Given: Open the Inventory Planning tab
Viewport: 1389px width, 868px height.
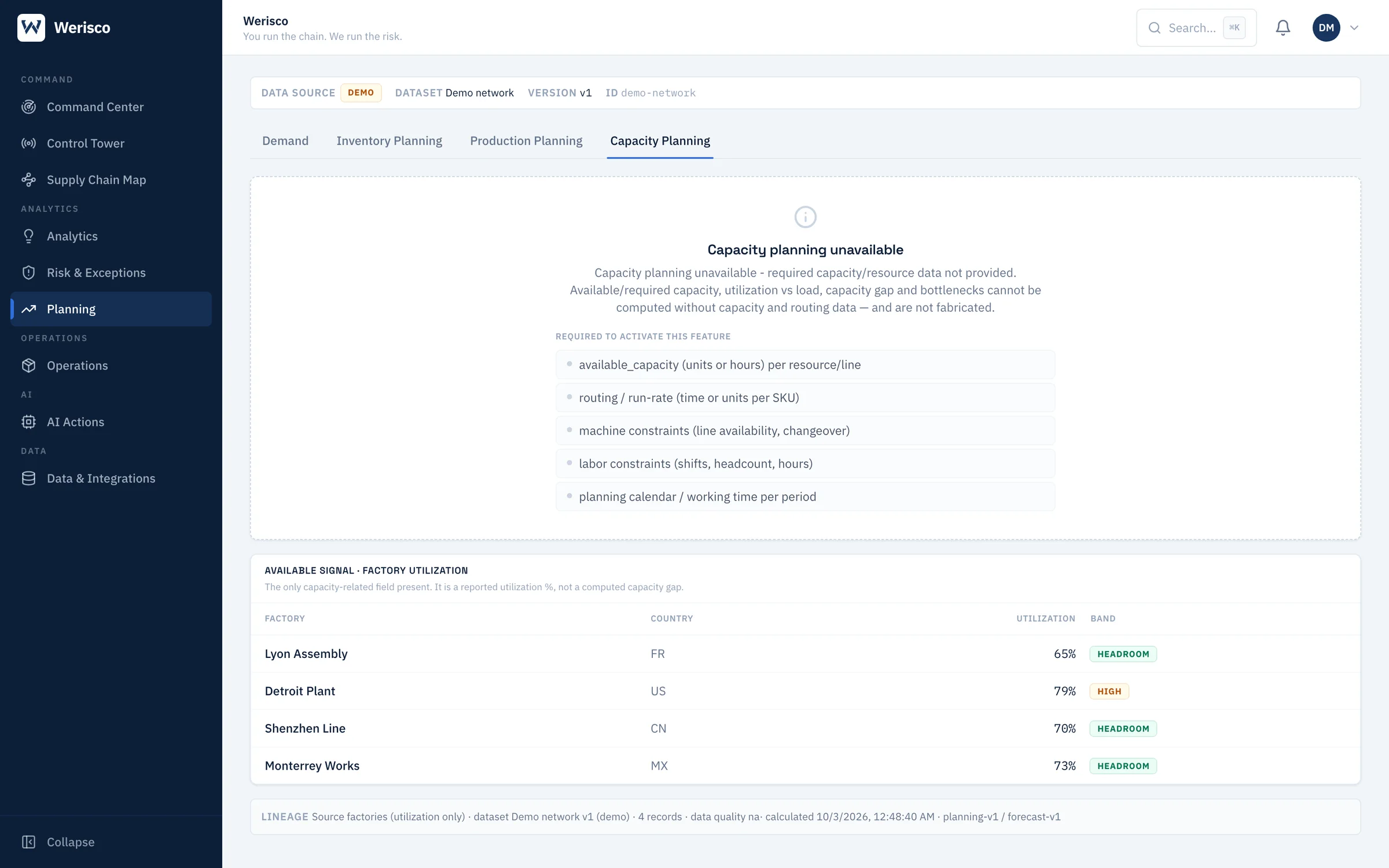Looking at the screenshot, I should (x=389, y=141).
